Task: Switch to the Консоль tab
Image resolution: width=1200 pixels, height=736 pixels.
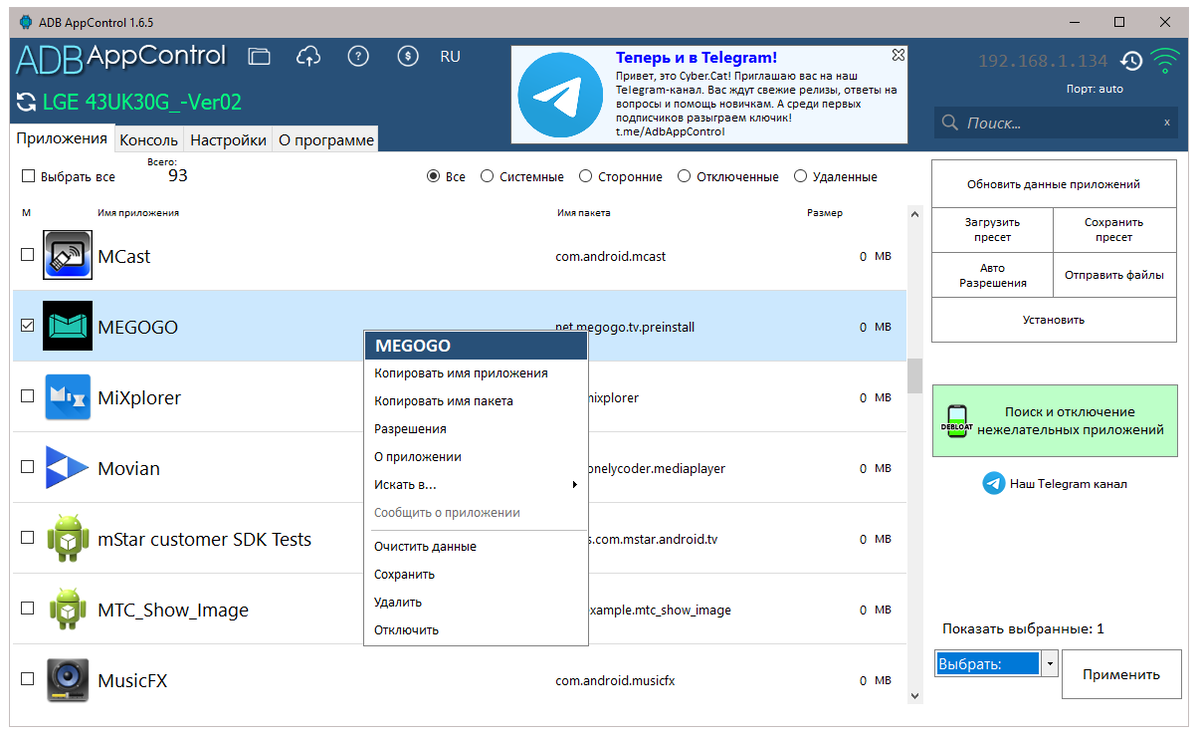Action: coord(149,140)
